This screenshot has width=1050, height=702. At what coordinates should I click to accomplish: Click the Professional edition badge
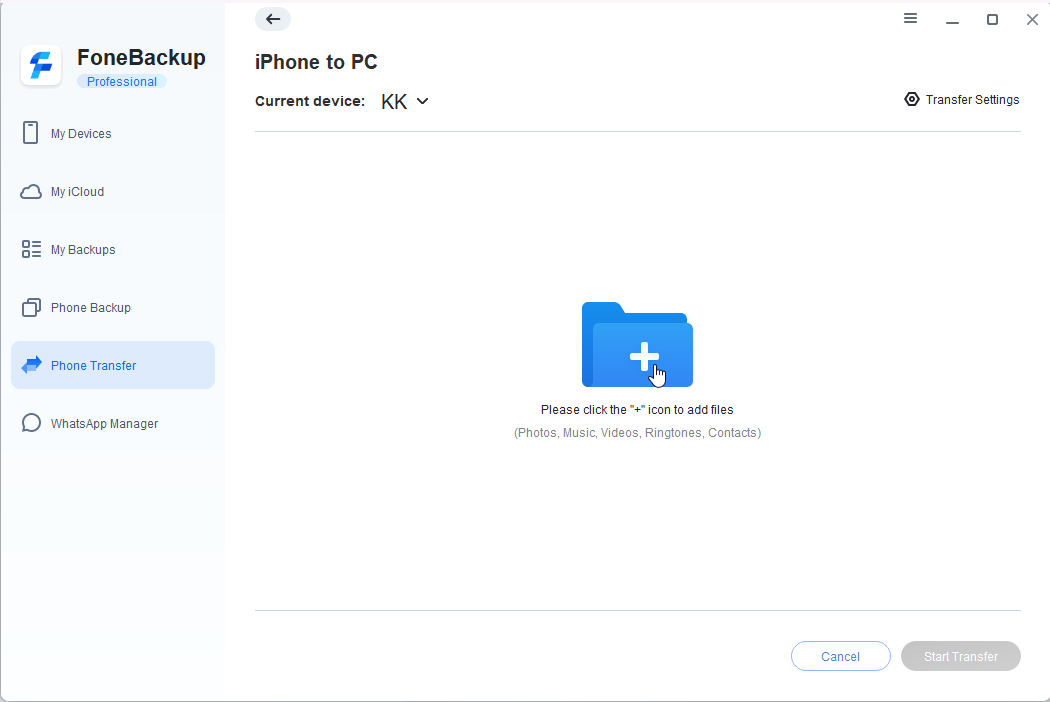click(x=122, y=82)
